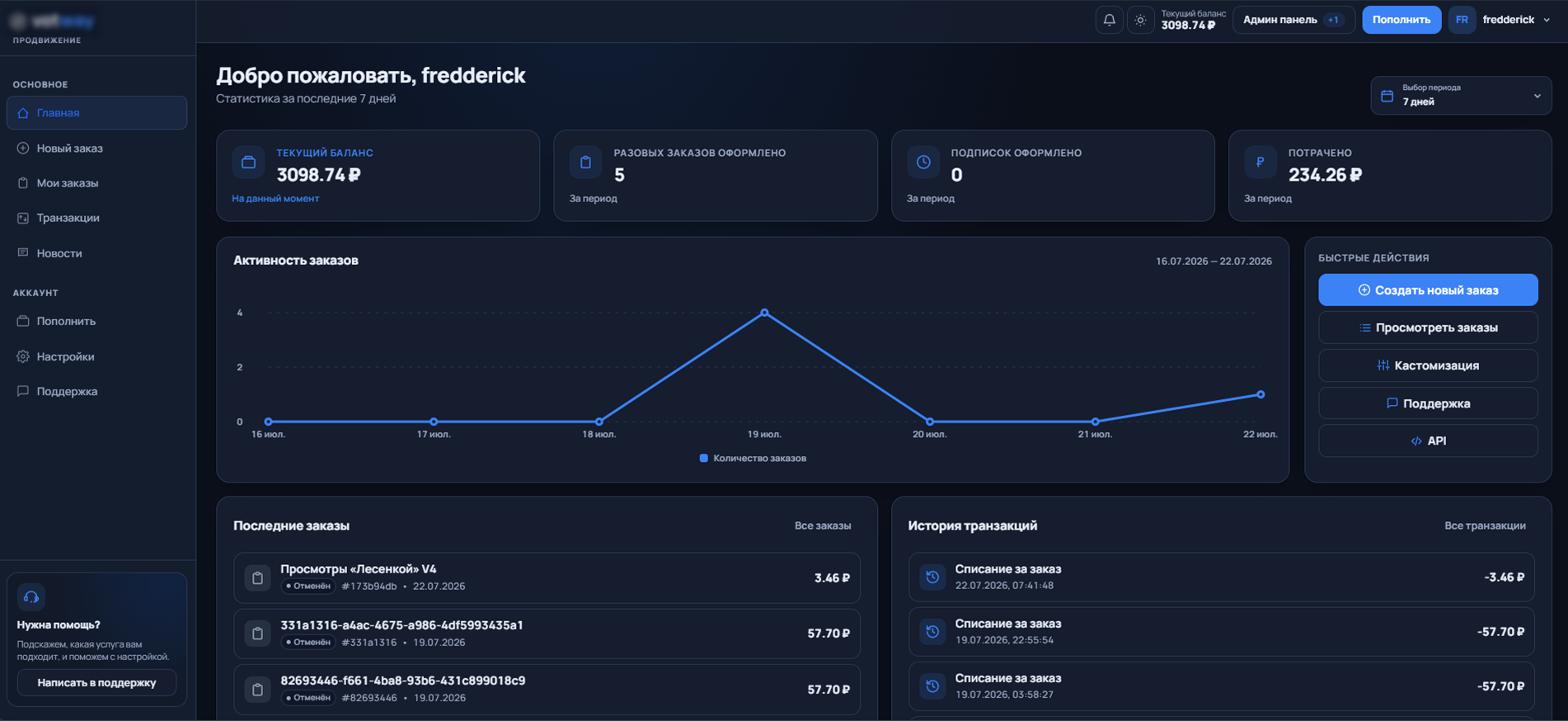
Task: Click the 16 июл. data point on chart
Action: coord(268,422)
